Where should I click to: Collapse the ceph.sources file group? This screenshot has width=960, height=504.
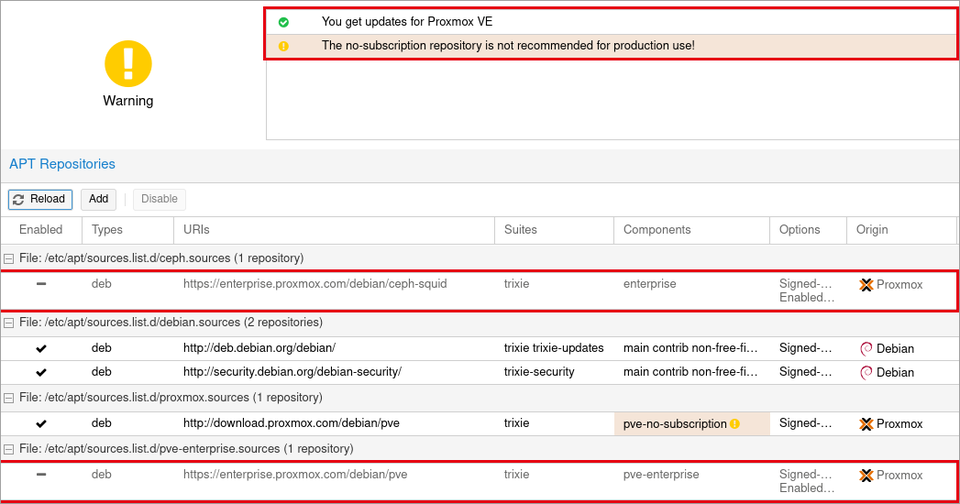point(9,259)
